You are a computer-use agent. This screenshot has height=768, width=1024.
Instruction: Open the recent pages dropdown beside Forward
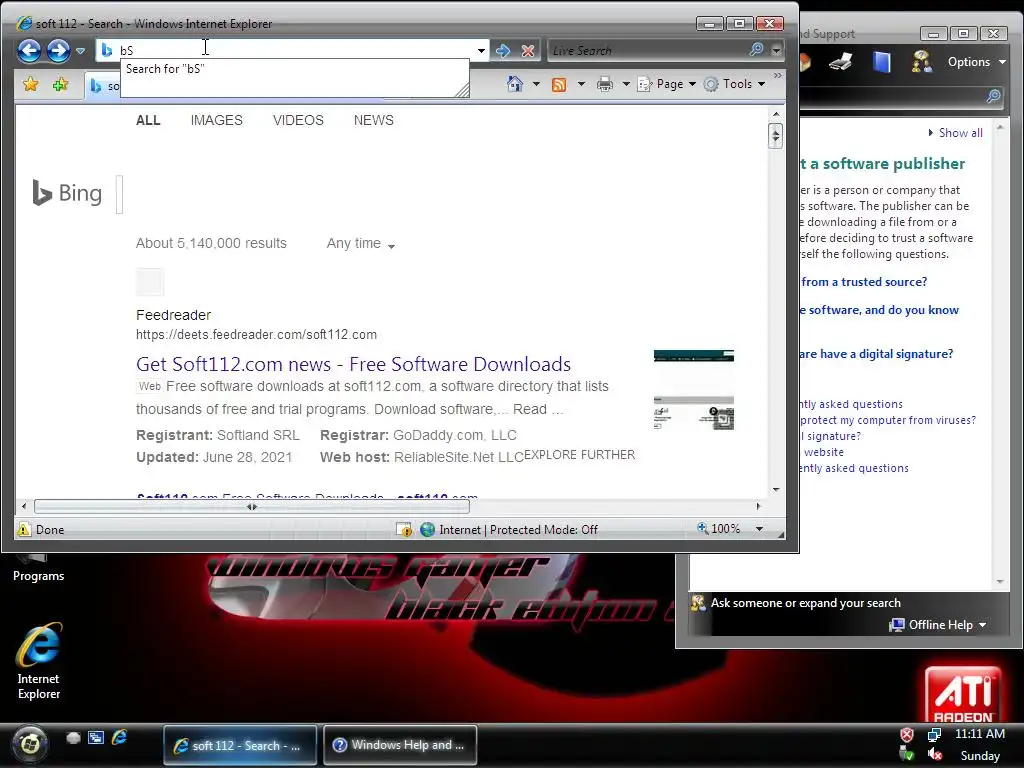[x=80, y=51]
